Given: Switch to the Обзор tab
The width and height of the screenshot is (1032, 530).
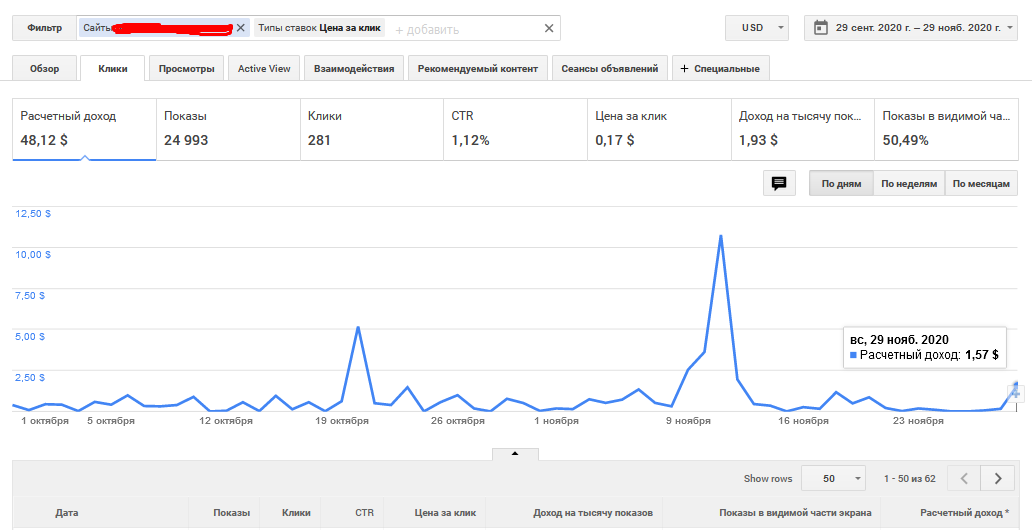Looking at the screenshot, I should pos(44,69).
